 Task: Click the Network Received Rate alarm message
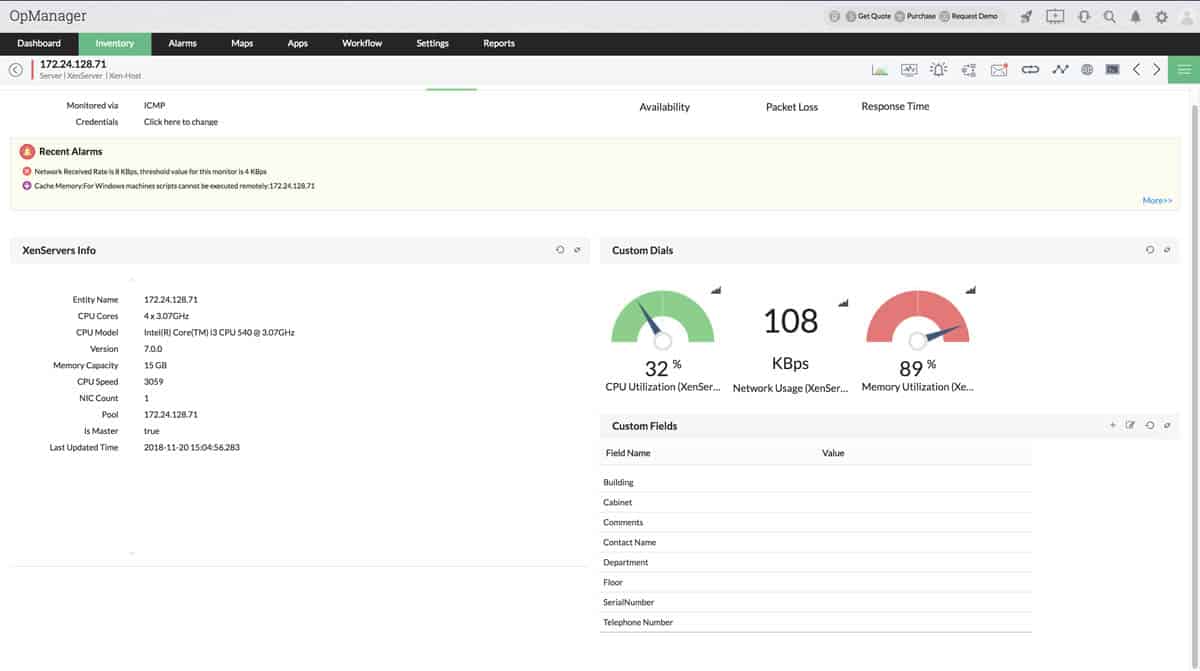[x=150, y=171]
